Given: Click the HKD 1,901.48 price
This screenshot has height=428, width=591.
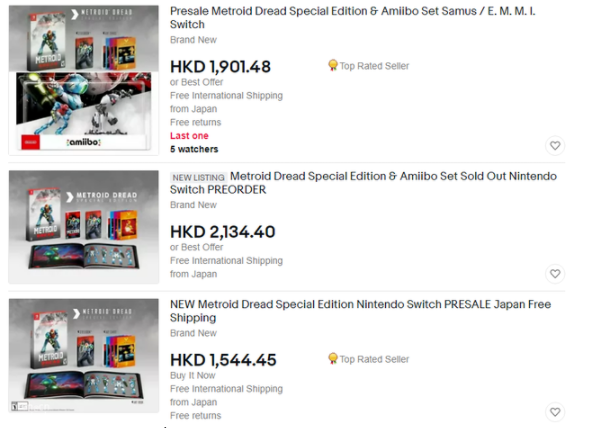Looking at the screenshot, I should point(220,67).
